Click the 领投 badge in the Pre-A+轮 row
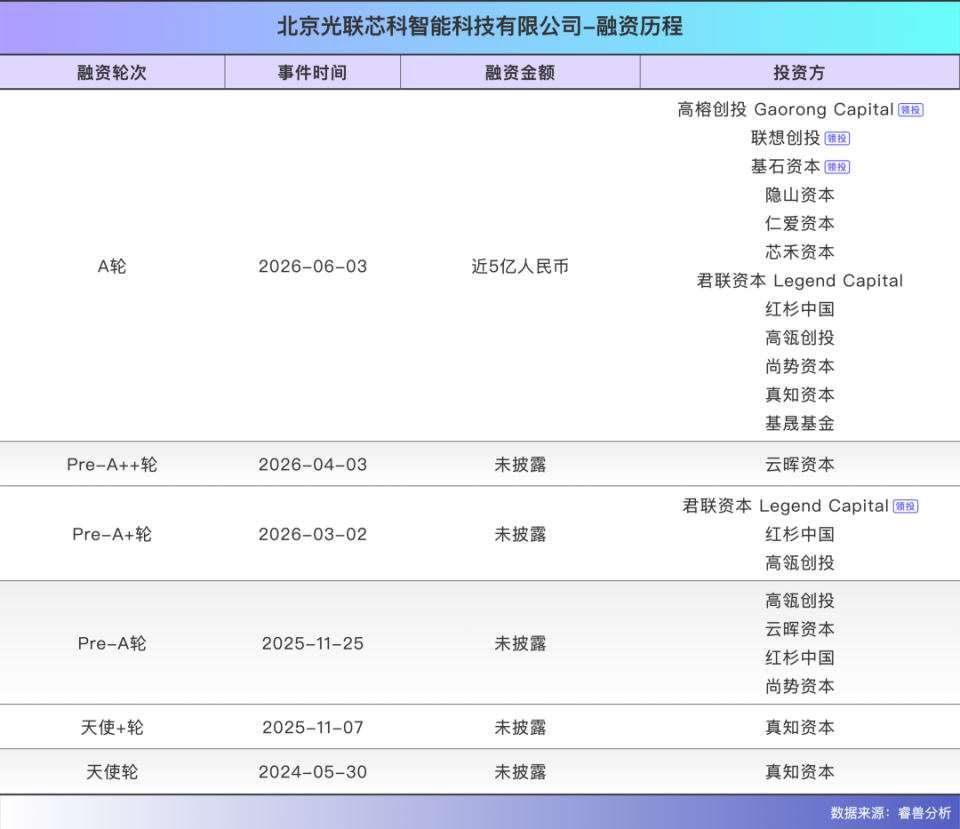 coord(906,506)
